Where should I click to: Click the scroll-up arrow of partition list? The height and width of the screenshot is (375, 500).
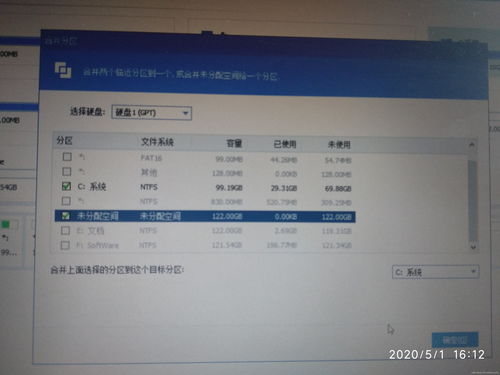tap(472, 145)
